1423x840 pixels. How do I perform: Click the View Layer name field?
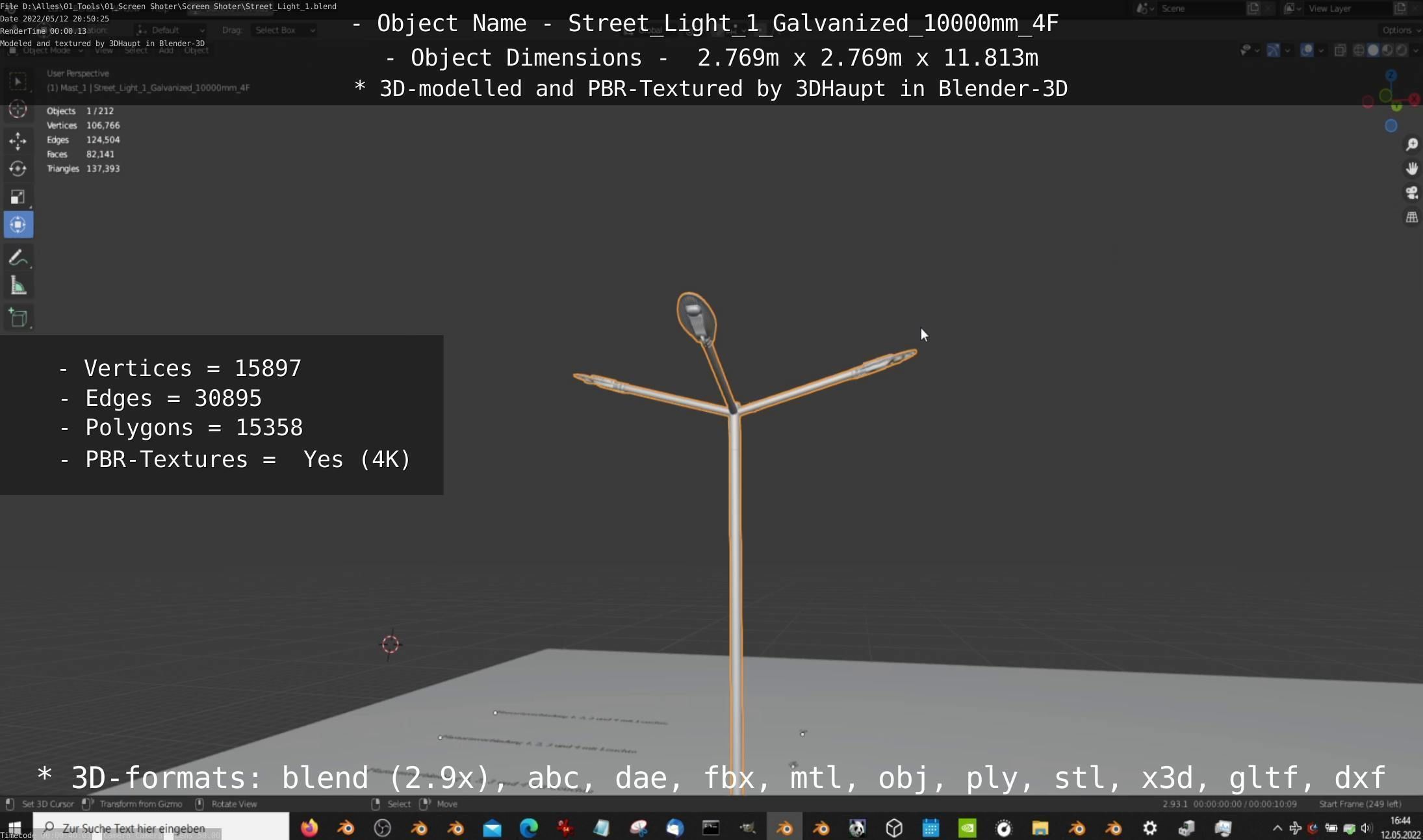point(1348,8)
